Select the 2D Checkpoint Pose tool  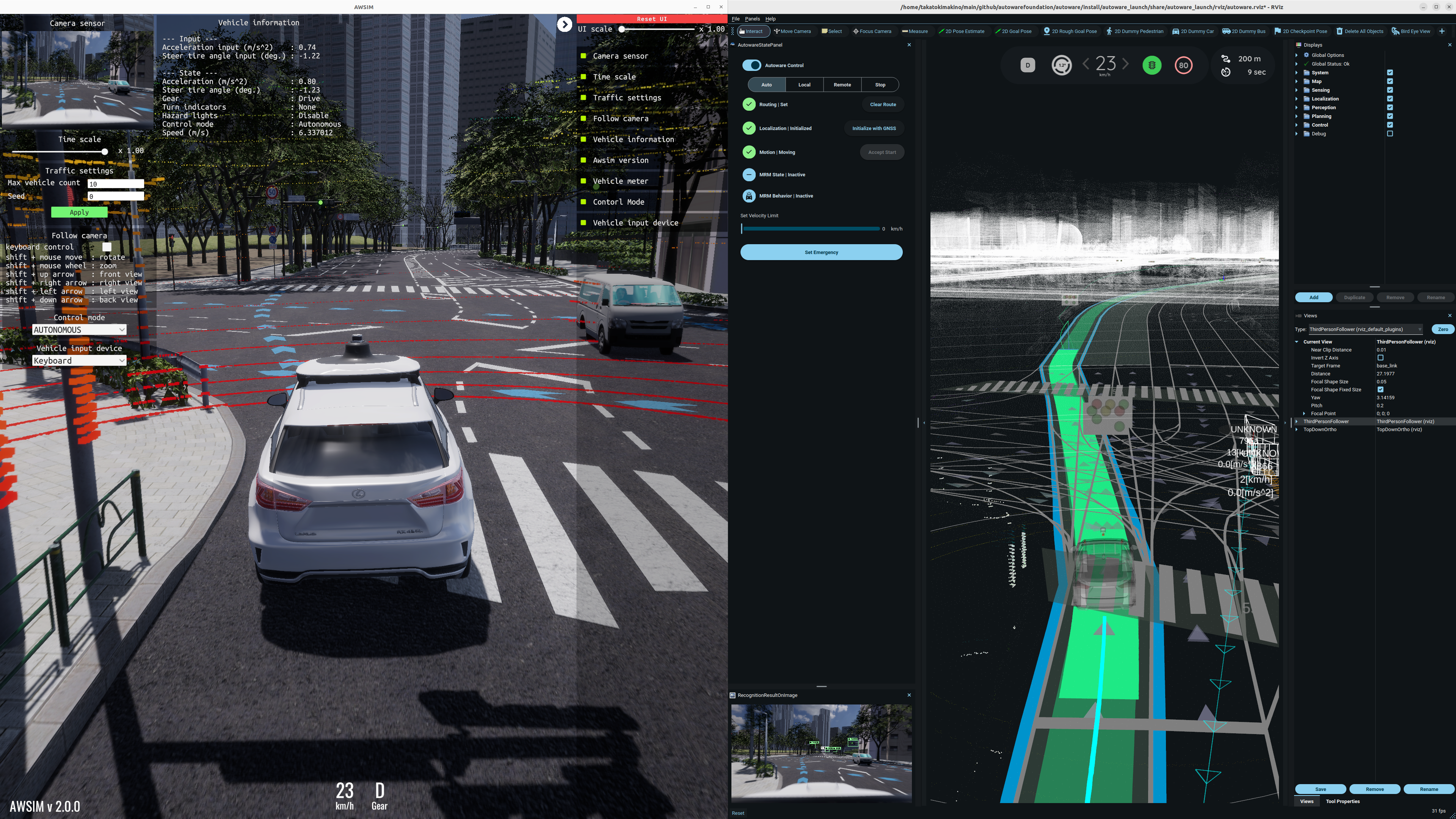(1301, 31)
